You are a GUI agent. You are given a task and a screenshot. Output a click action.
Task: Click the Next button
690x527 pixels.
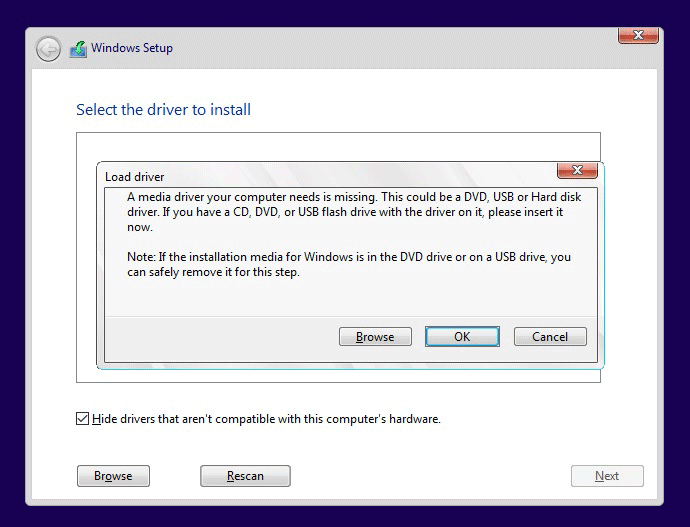607,476
